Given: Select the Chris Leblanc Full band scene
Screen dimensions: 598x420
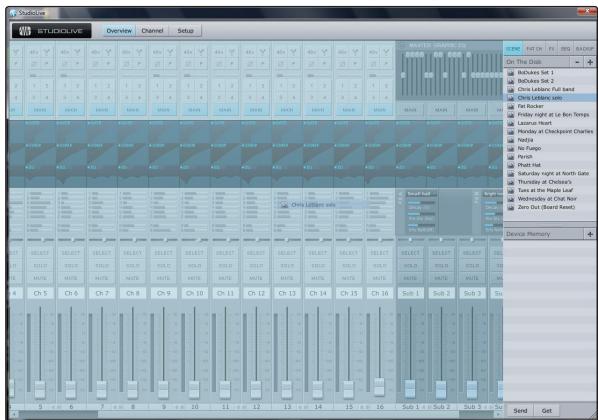Looking at the screenshot, I should click(550, 89).
